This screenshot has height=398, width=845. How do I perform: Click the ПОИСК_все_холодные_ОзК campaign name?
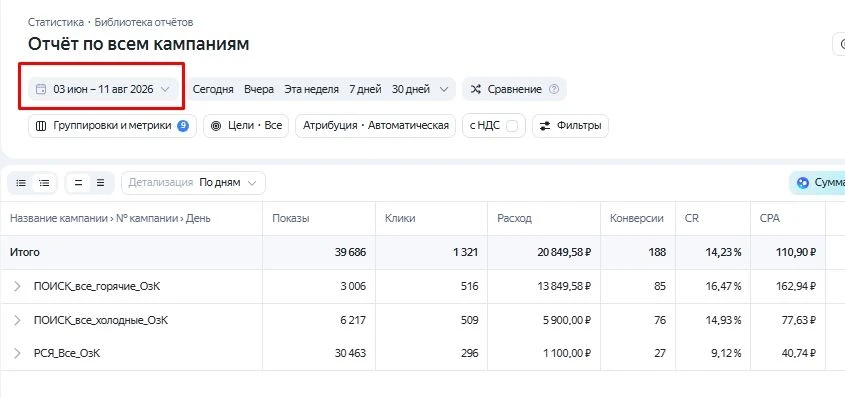tap(101, 320)
